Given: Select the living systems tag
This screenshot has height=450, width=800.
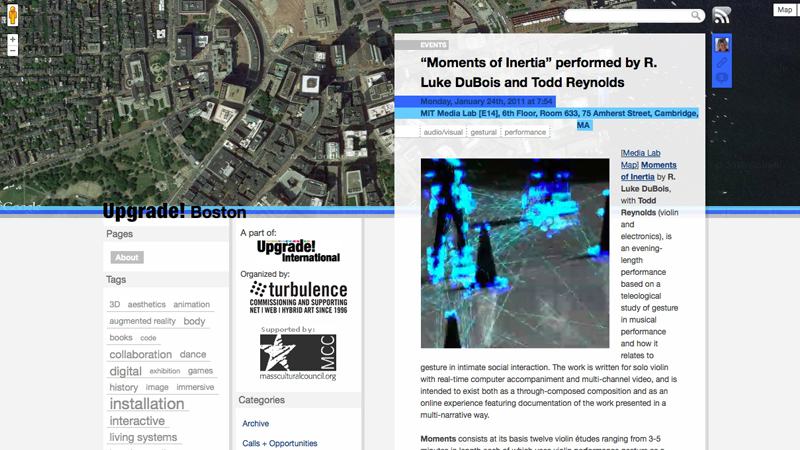Looking at the screenshot, I should click(143, 437).
